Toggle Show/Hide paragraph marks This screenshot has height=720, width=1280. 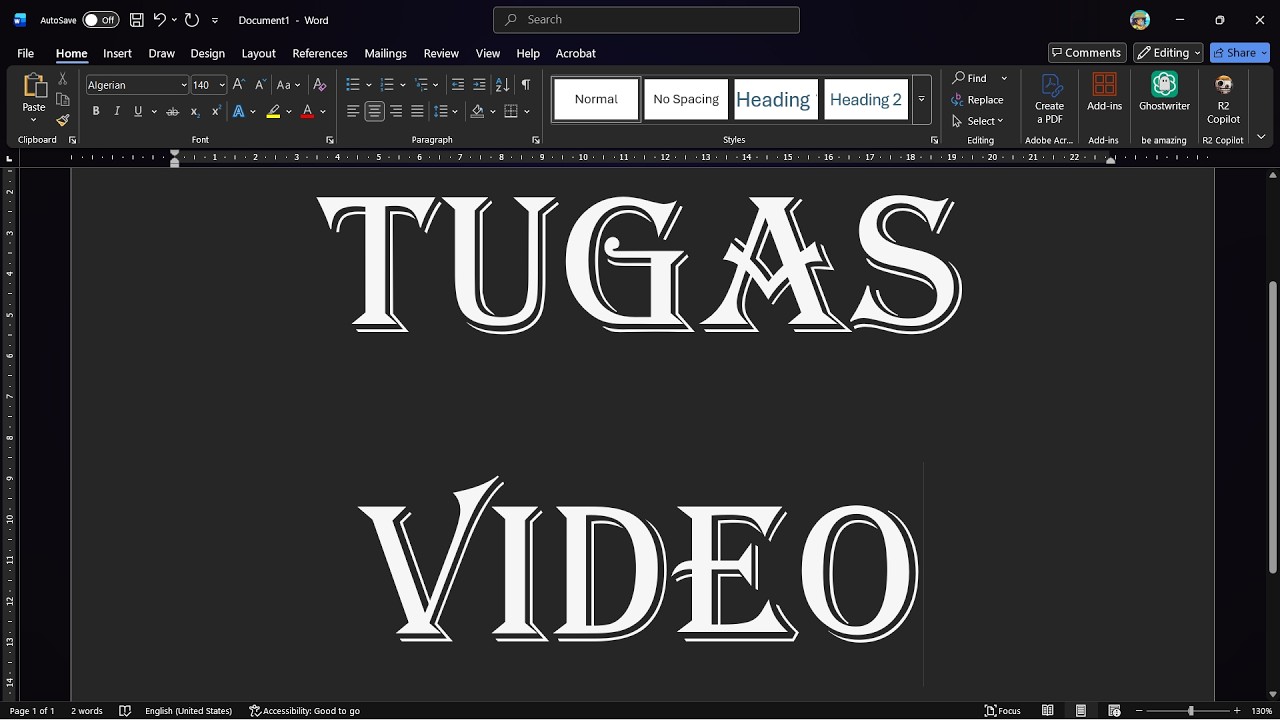click(x=526, y=85)
